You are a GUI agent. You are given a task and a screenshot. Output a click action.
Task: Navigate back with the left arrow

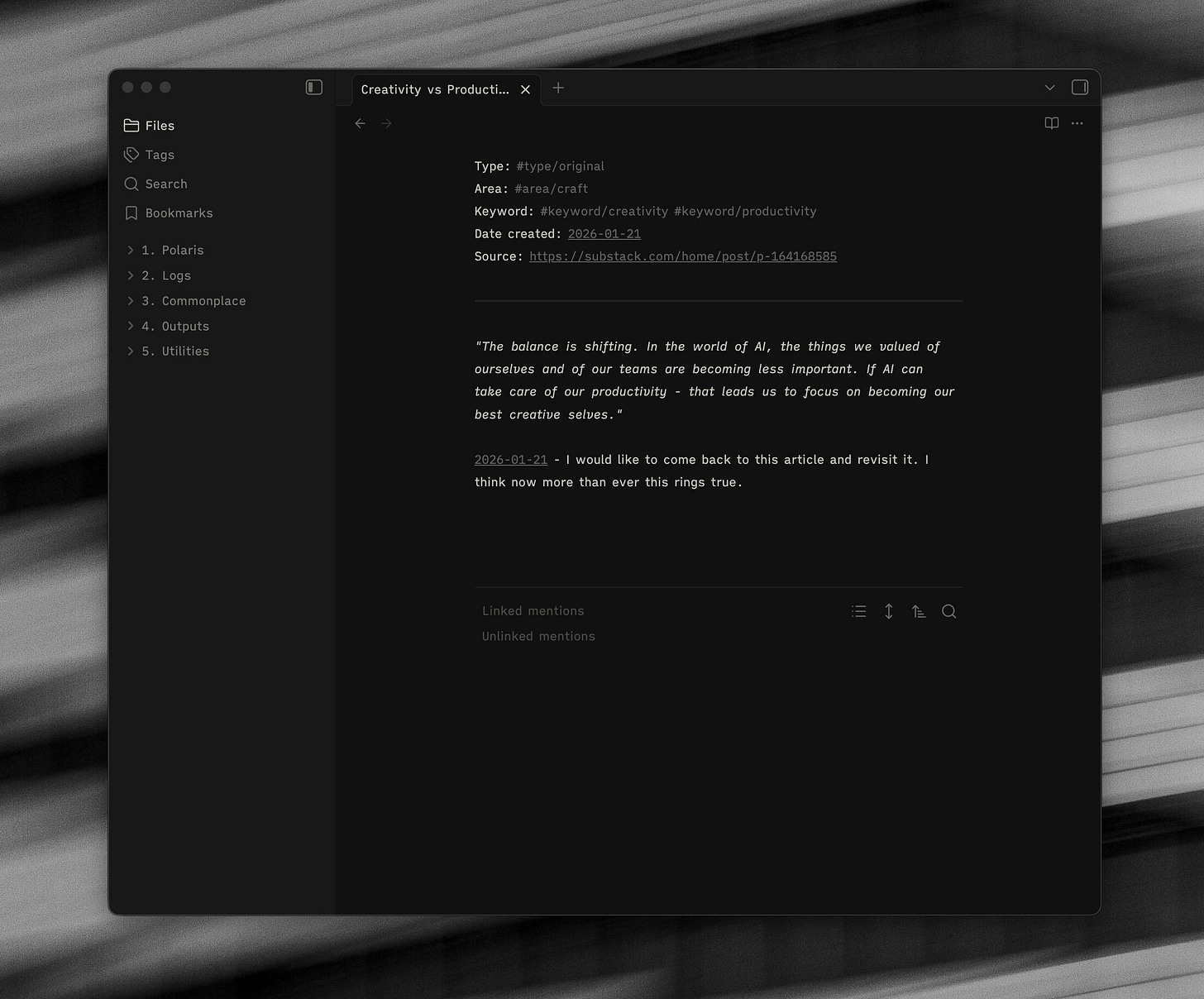pos(361,123)
